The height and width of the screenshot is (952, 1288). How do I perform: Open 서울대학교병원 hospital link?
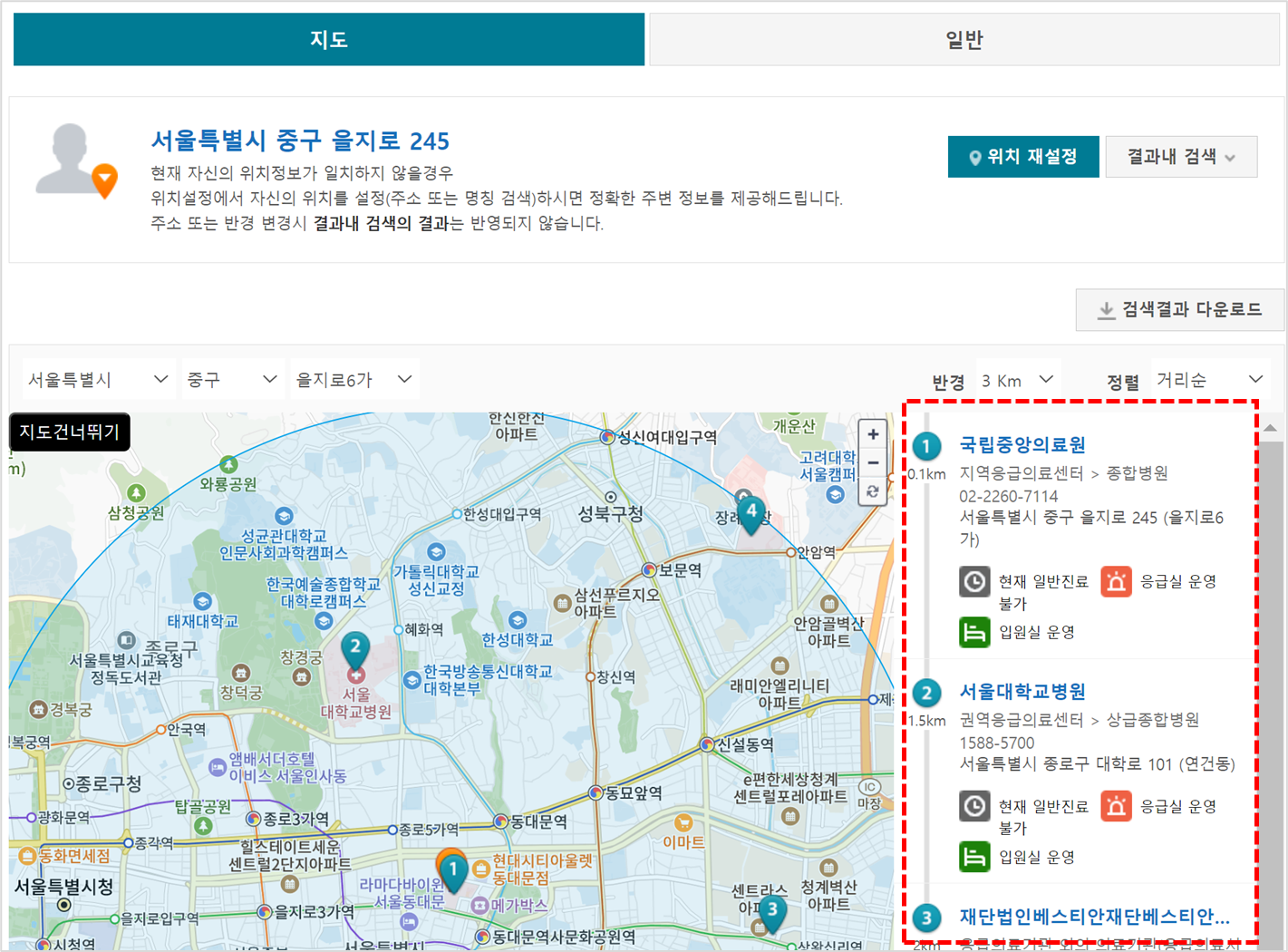pyautogui.click(x=1022, y=691)
